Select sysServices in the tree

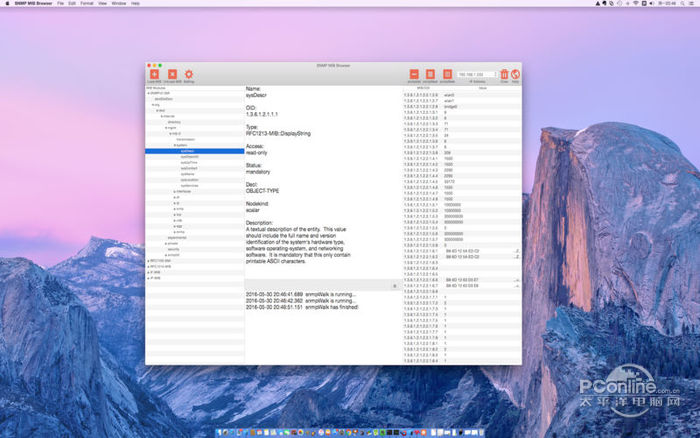189,186
